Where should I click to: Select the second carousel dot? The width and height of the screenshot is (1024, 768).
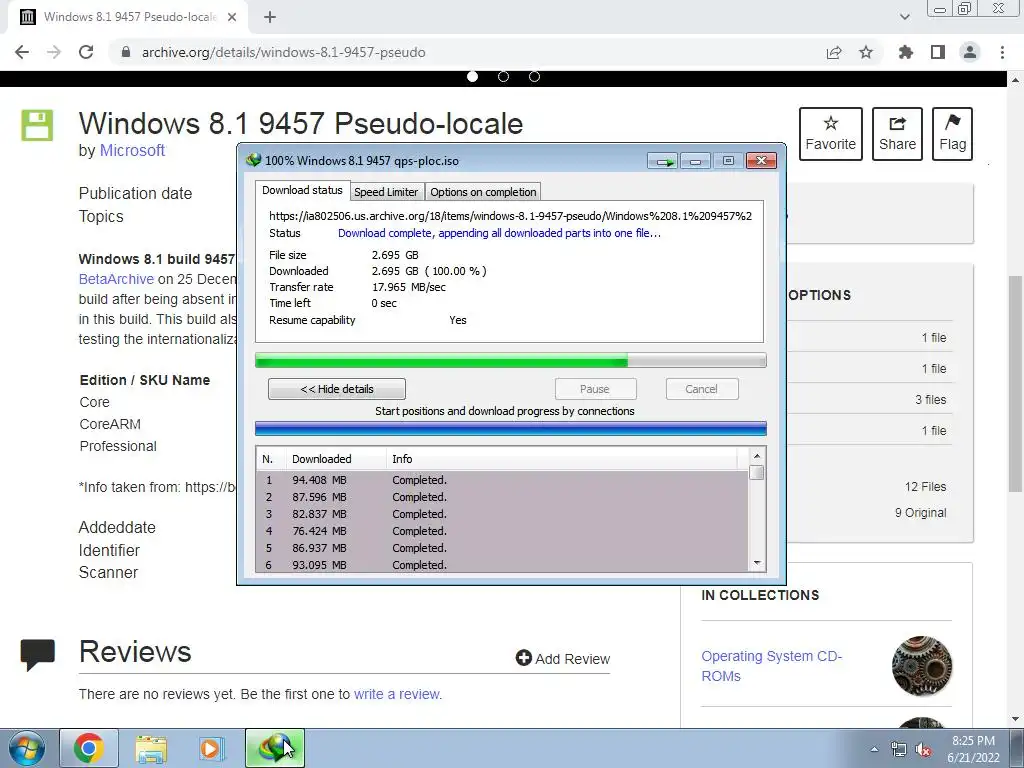[x=504, y=76]
